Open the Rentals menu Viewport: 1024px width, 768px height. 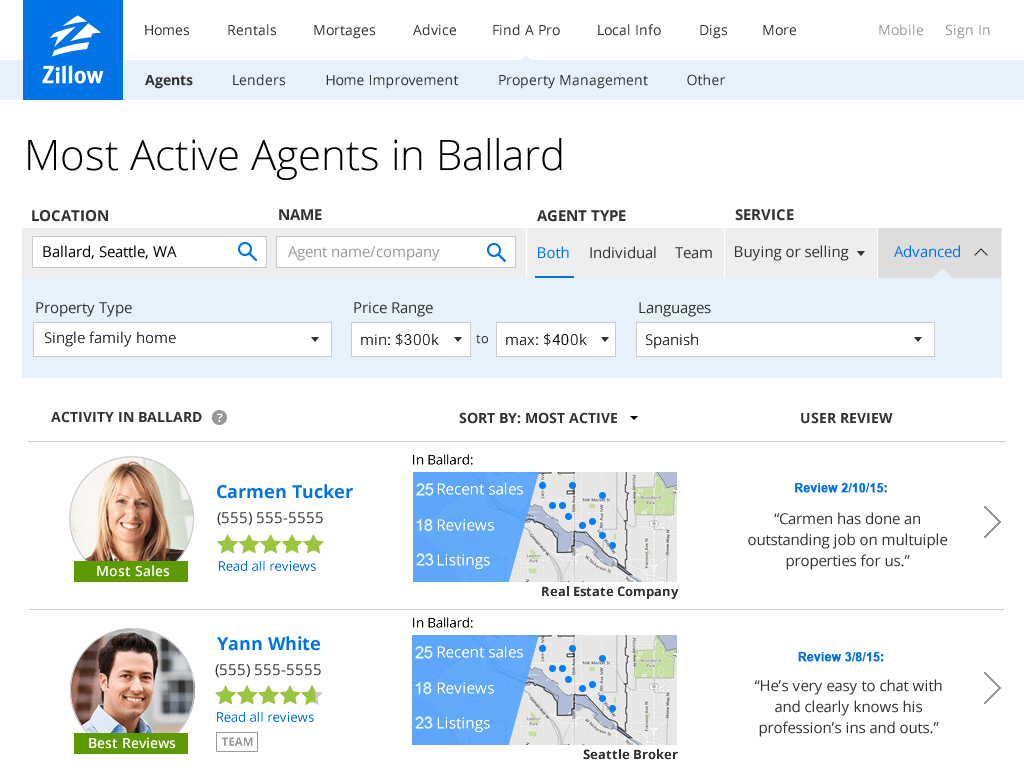pyautogui.click(x=251, y=30)
